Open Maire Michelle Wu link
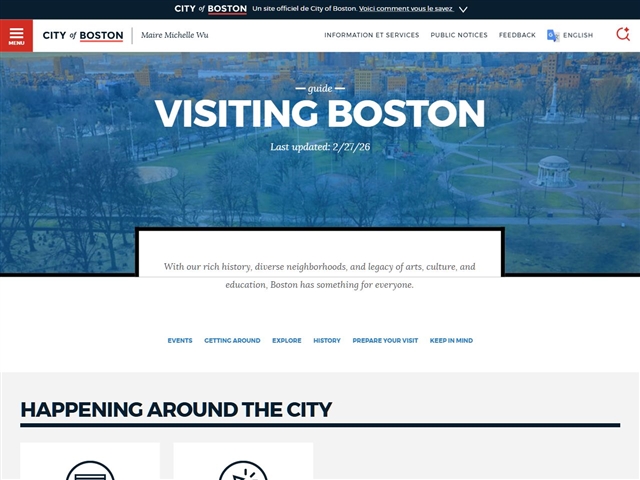The width and height of the screenshot is (640, 480). click(x=175, y=35)
